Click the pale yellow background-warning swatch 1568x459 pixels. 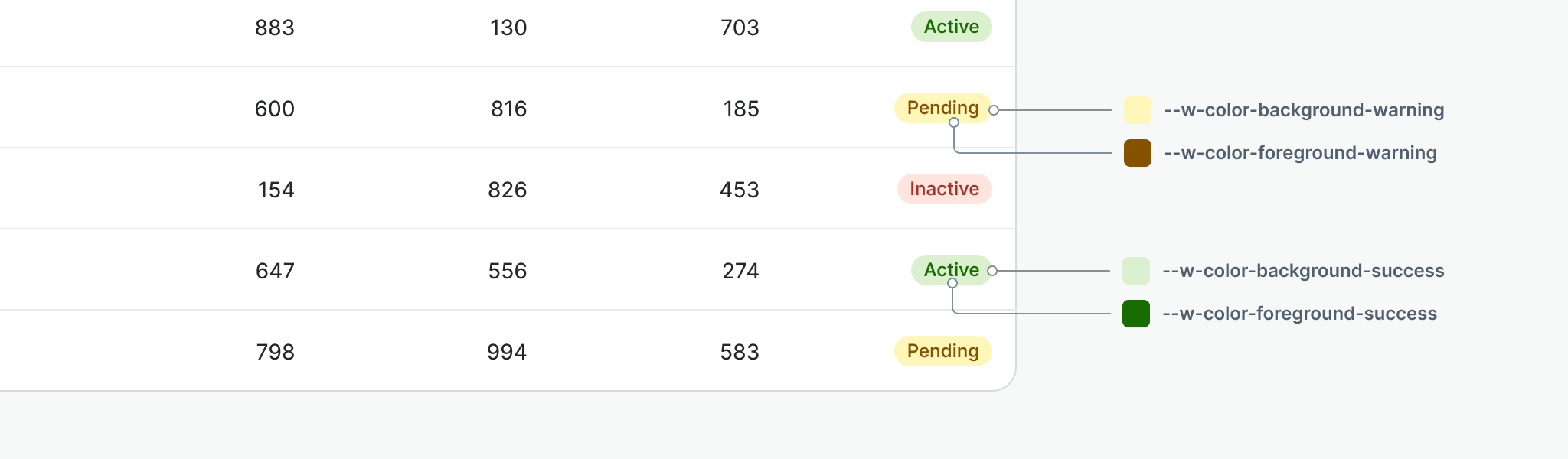1137,110
